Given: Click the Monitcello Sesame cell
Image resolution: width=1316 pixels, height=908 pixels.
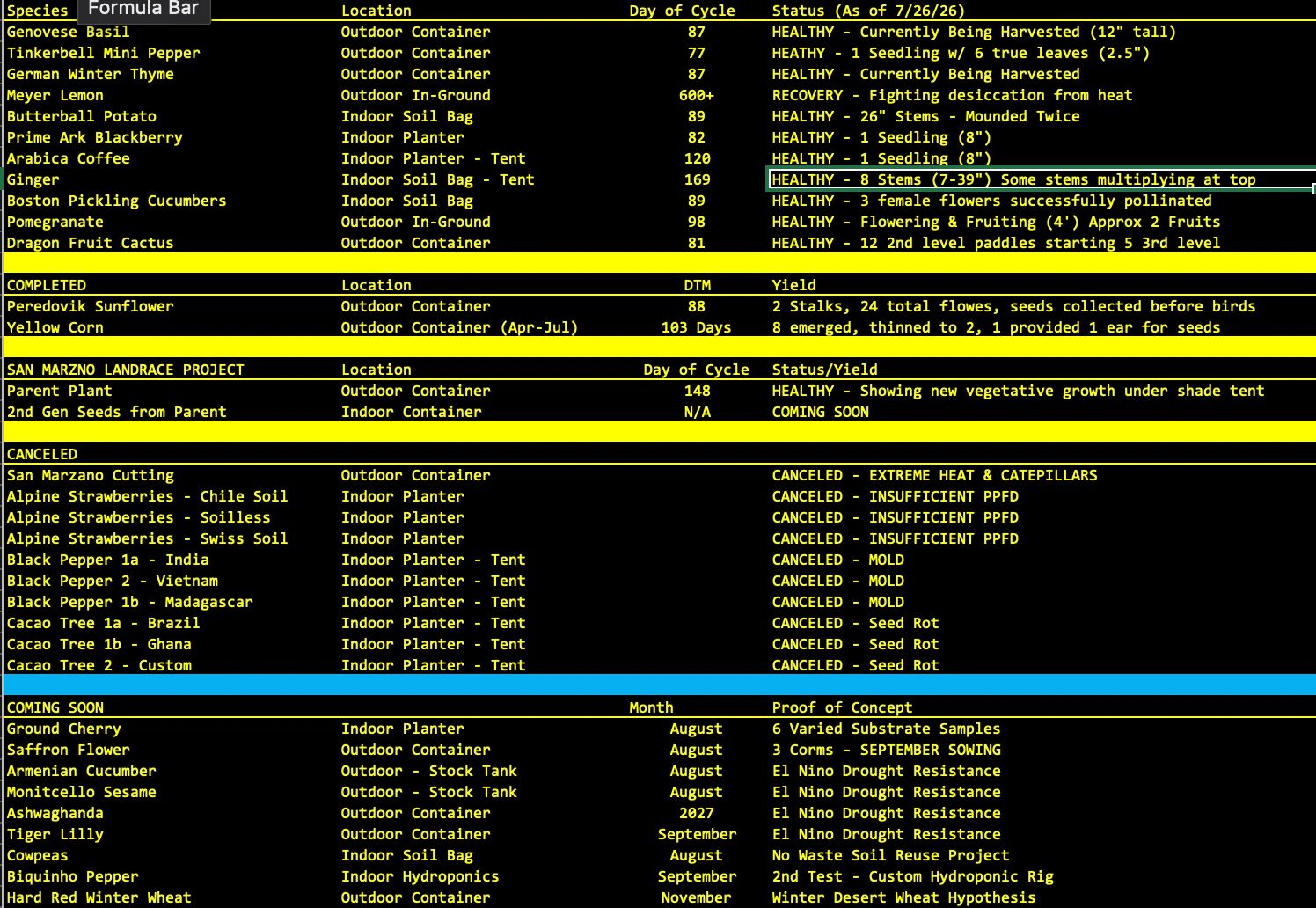Looking at the screenshot, I should [81, 792].
